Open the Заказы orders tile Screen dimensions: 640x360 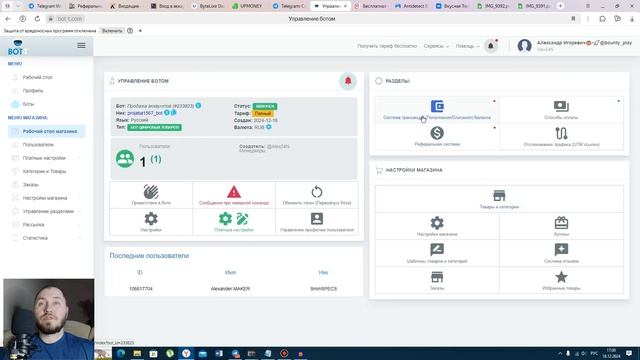click(x=437, y=280)
